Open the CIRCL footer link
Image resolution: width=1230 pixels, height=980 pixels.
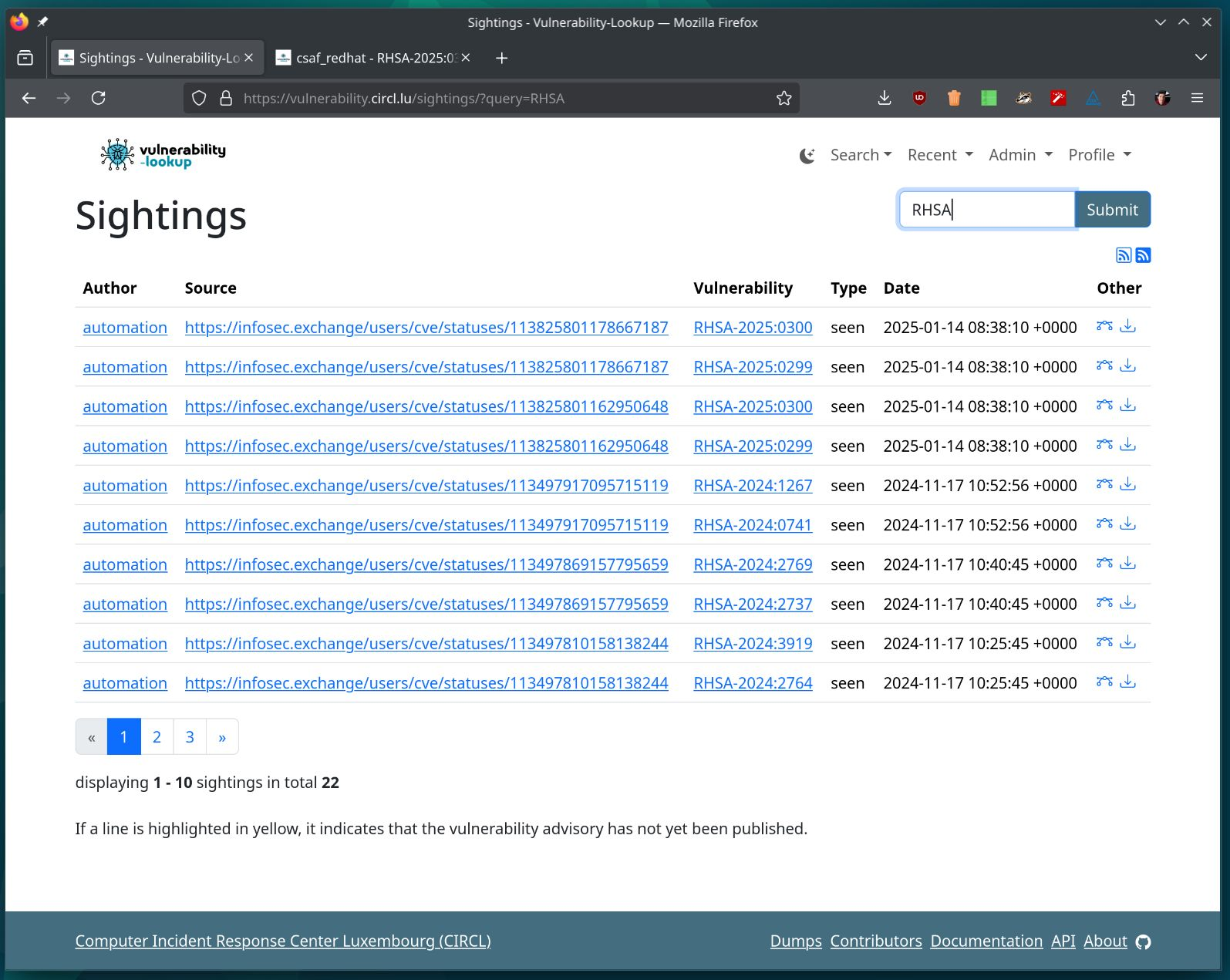(283, 941)
